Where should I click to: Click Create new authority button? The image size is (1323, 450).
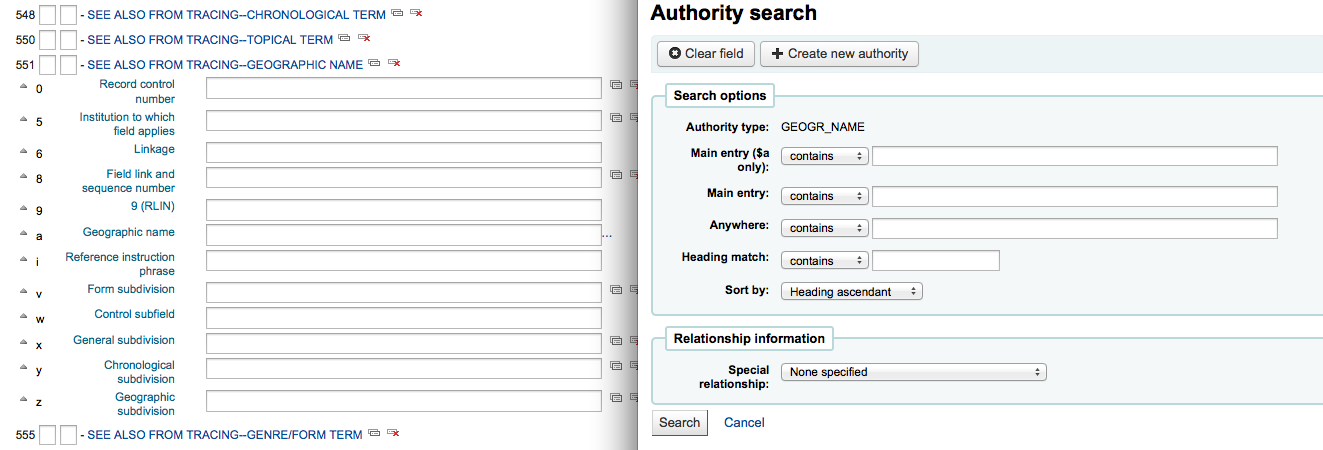pyautogui.click(x=839, y=53)
